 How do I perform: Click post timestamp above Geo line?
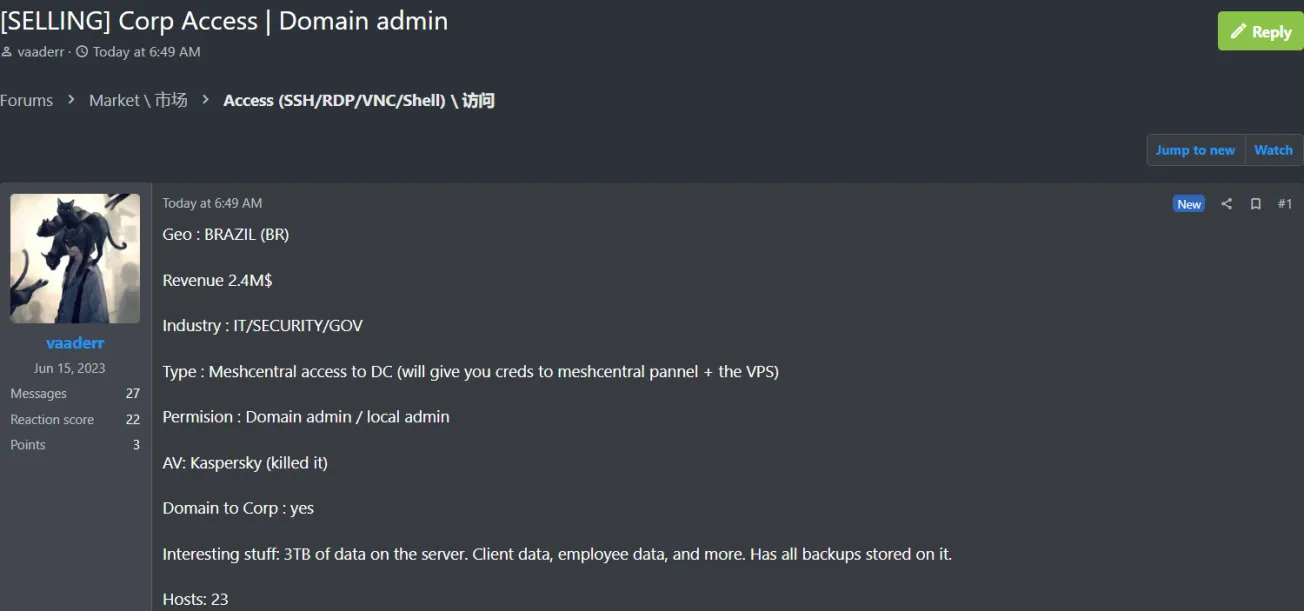(x=212, y=203)
